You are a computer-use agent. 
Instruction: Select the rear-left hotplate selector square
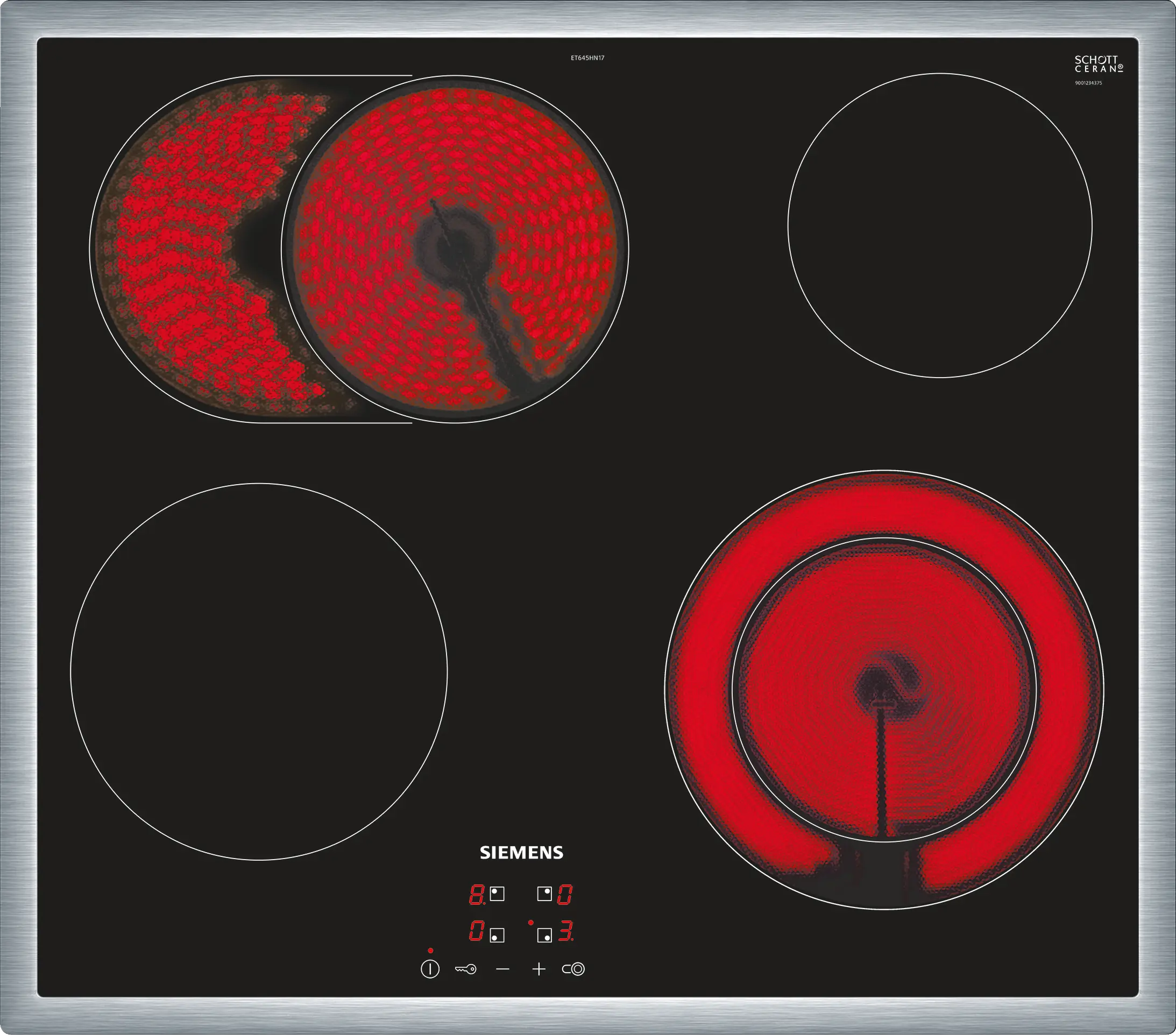(x=497, y=894)
